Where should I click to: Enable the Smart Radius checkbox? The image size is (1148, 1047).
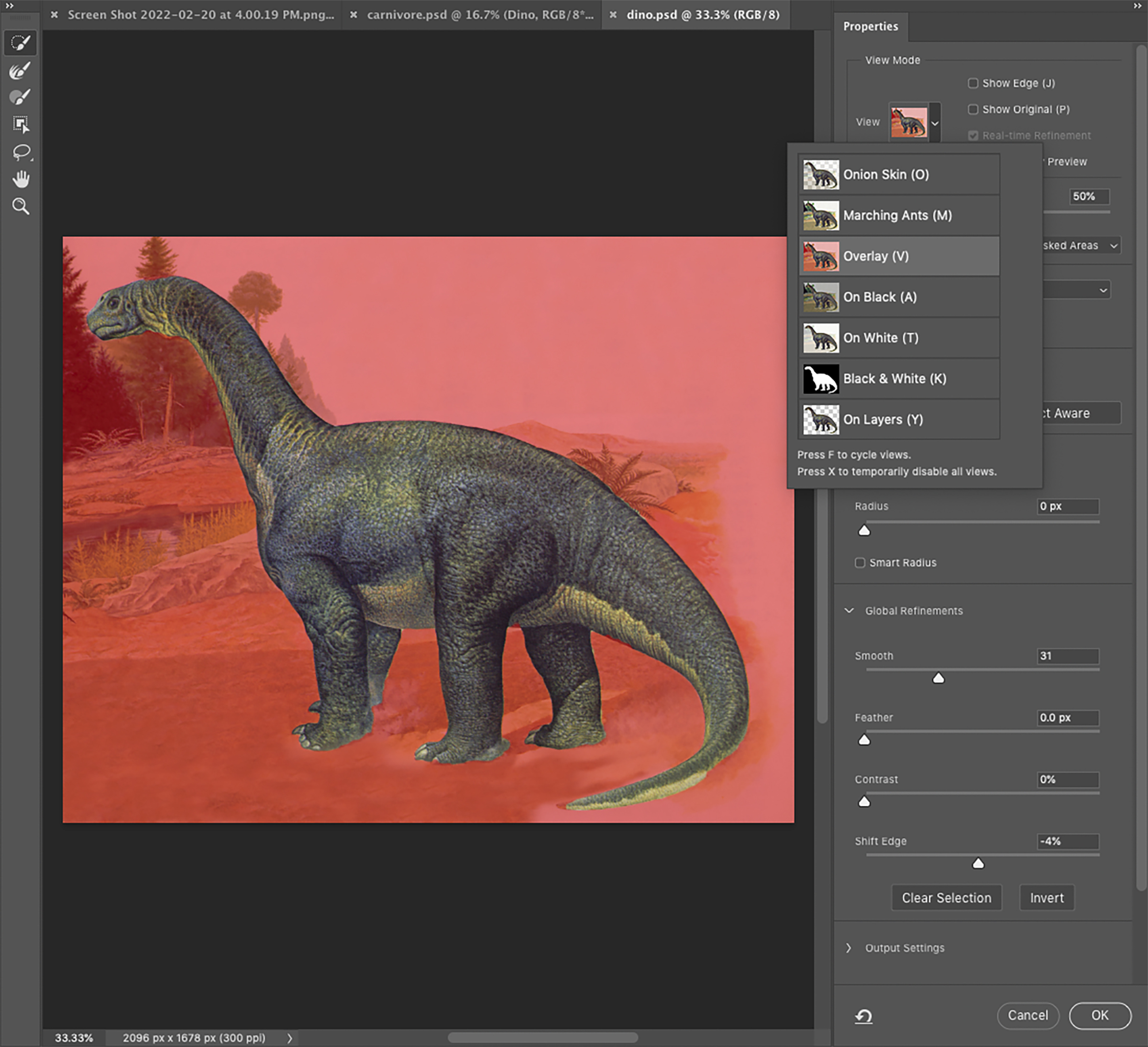pyautogui.click(x=860, y=563)
